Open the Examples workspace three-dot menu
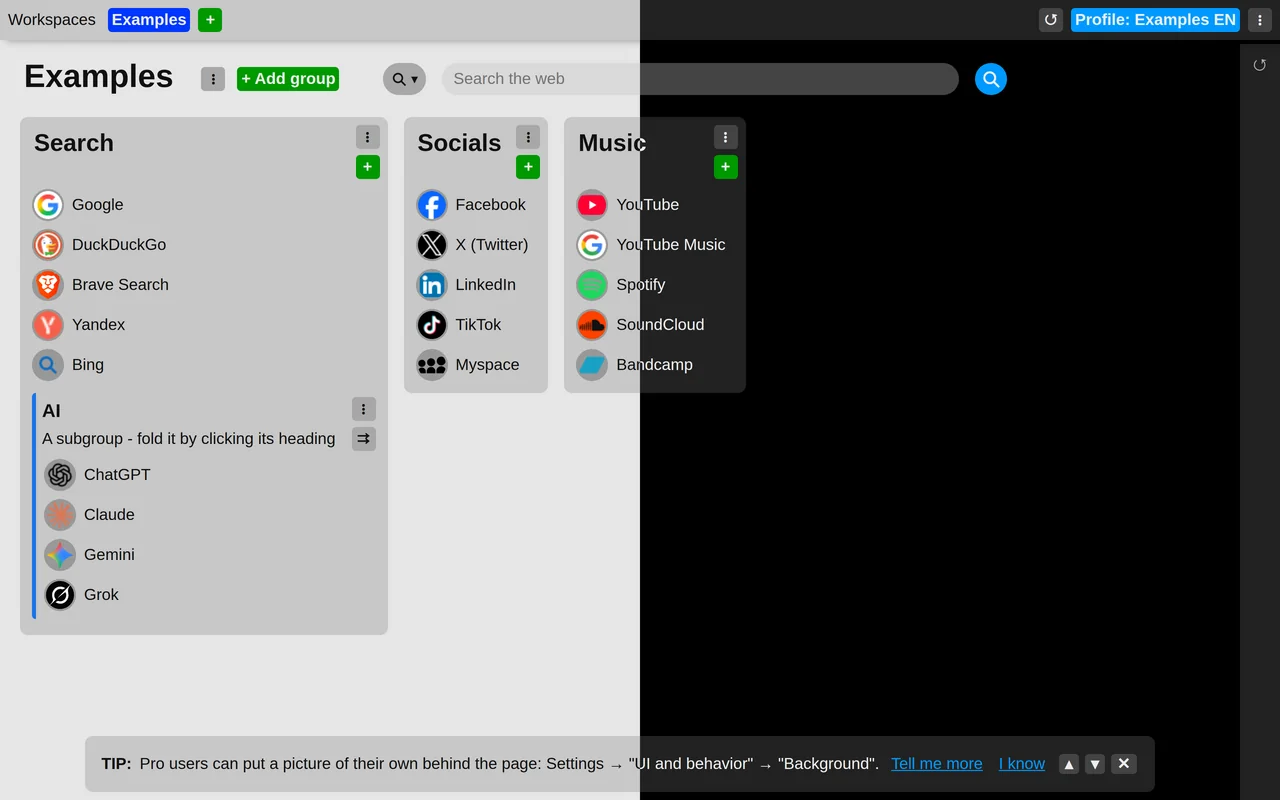Image resolution: width=1280 pixels, height=800 pixels. pos(213,79)
